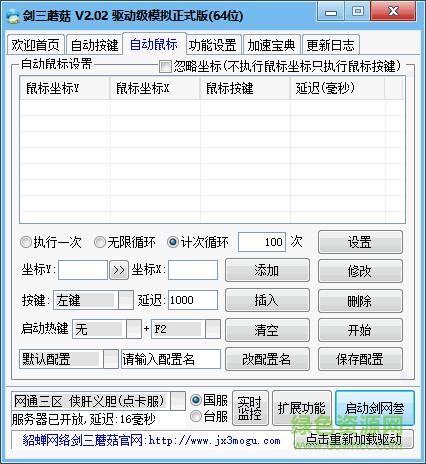Viewport: 426px width, 464px height.
Task: Click the 修改 button
Action: click(360, 271)
